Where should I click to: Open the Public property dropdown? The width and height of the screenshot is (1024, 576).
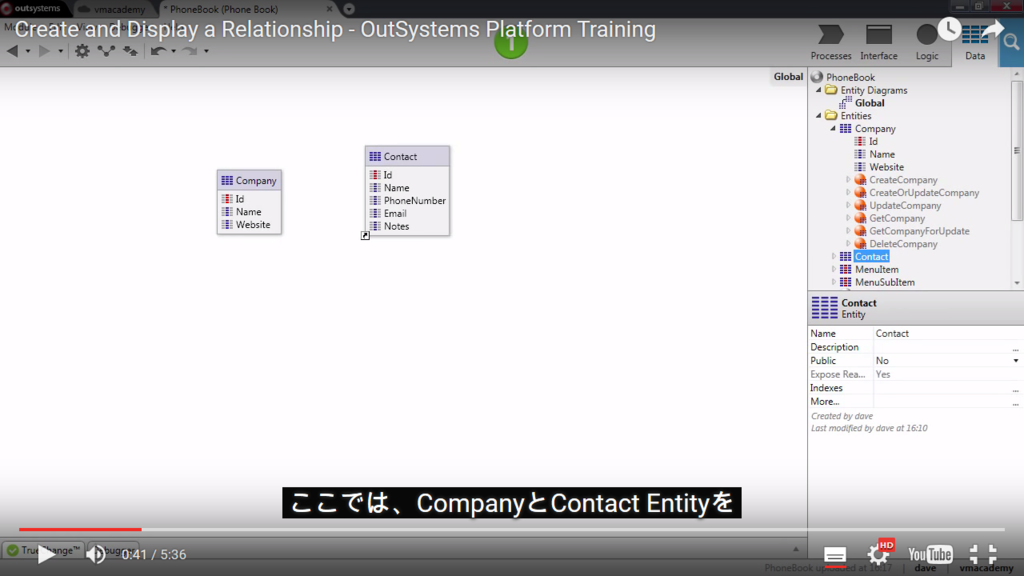coord(1016,360)
